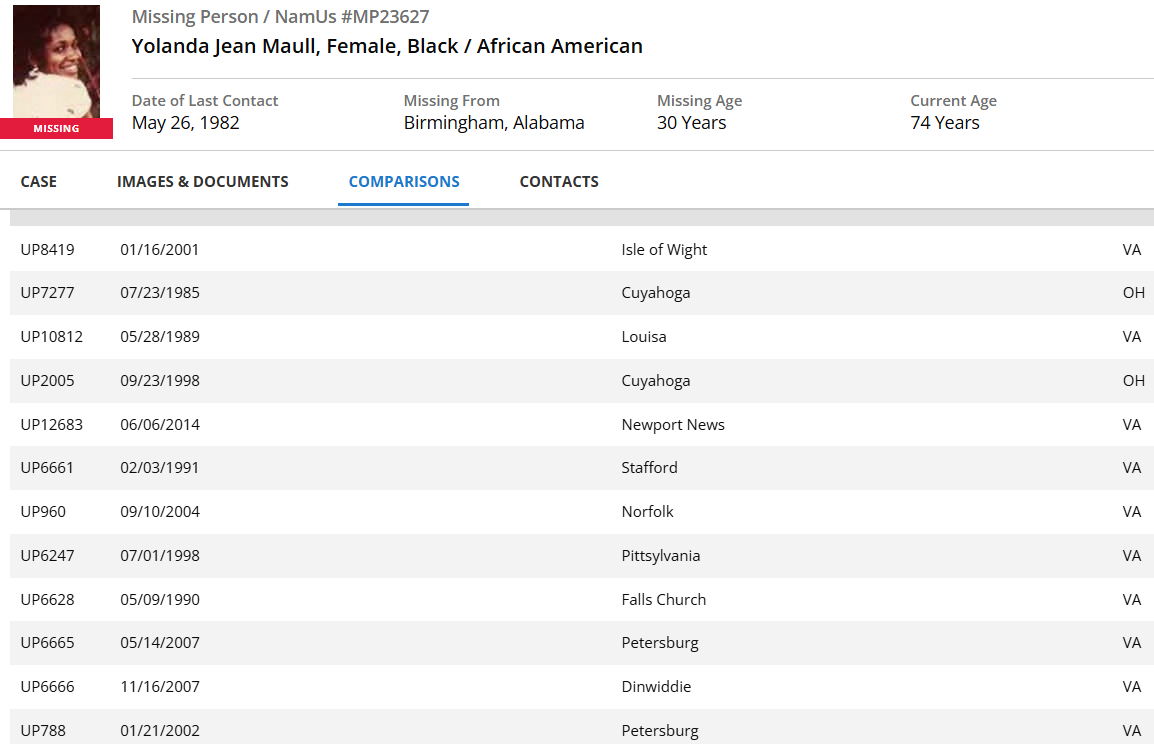This screenshot has width=1154, height=744.
Task: Click the VA state in UP960 row
Action: [x=1131, y=512]
